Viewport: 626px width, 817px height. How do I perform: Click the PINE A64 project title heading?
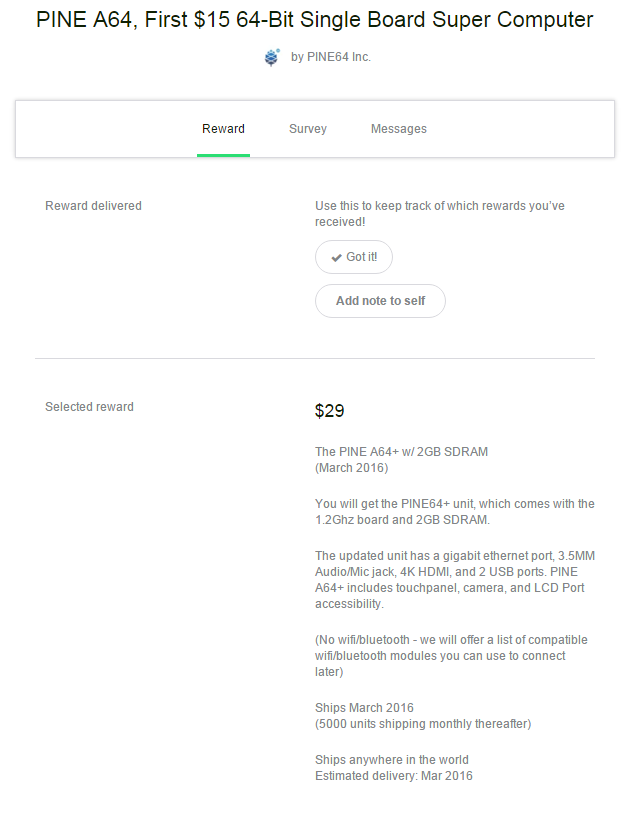click(x=314, y=20)
